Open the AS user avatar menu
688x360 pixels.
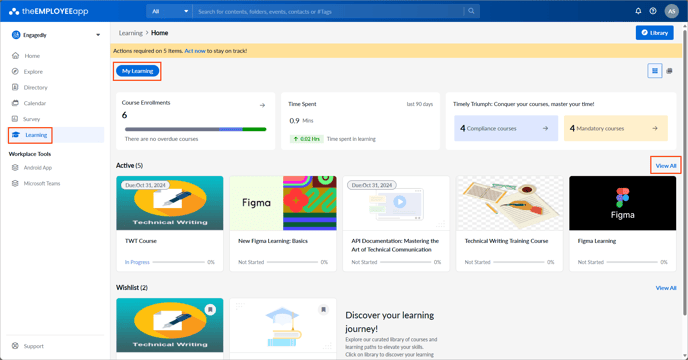671,11
